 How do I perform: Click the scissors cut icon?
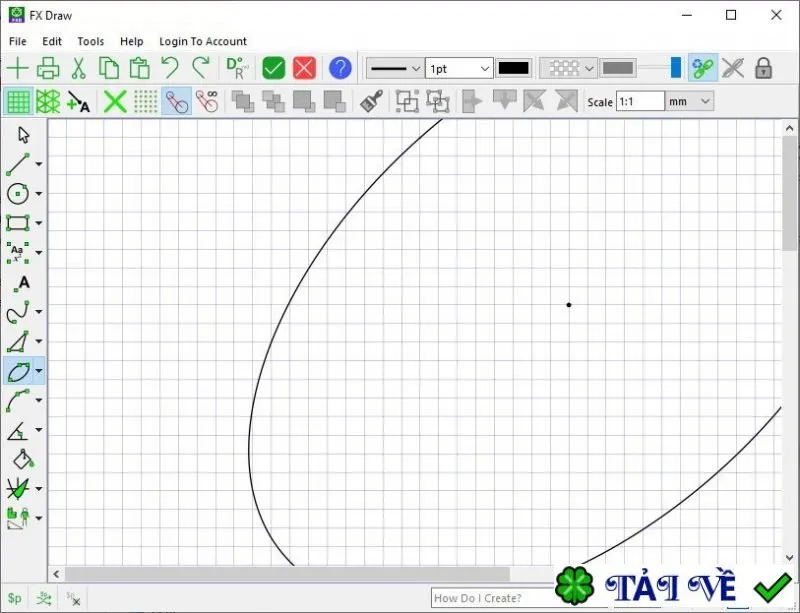[x=78, y=68]
